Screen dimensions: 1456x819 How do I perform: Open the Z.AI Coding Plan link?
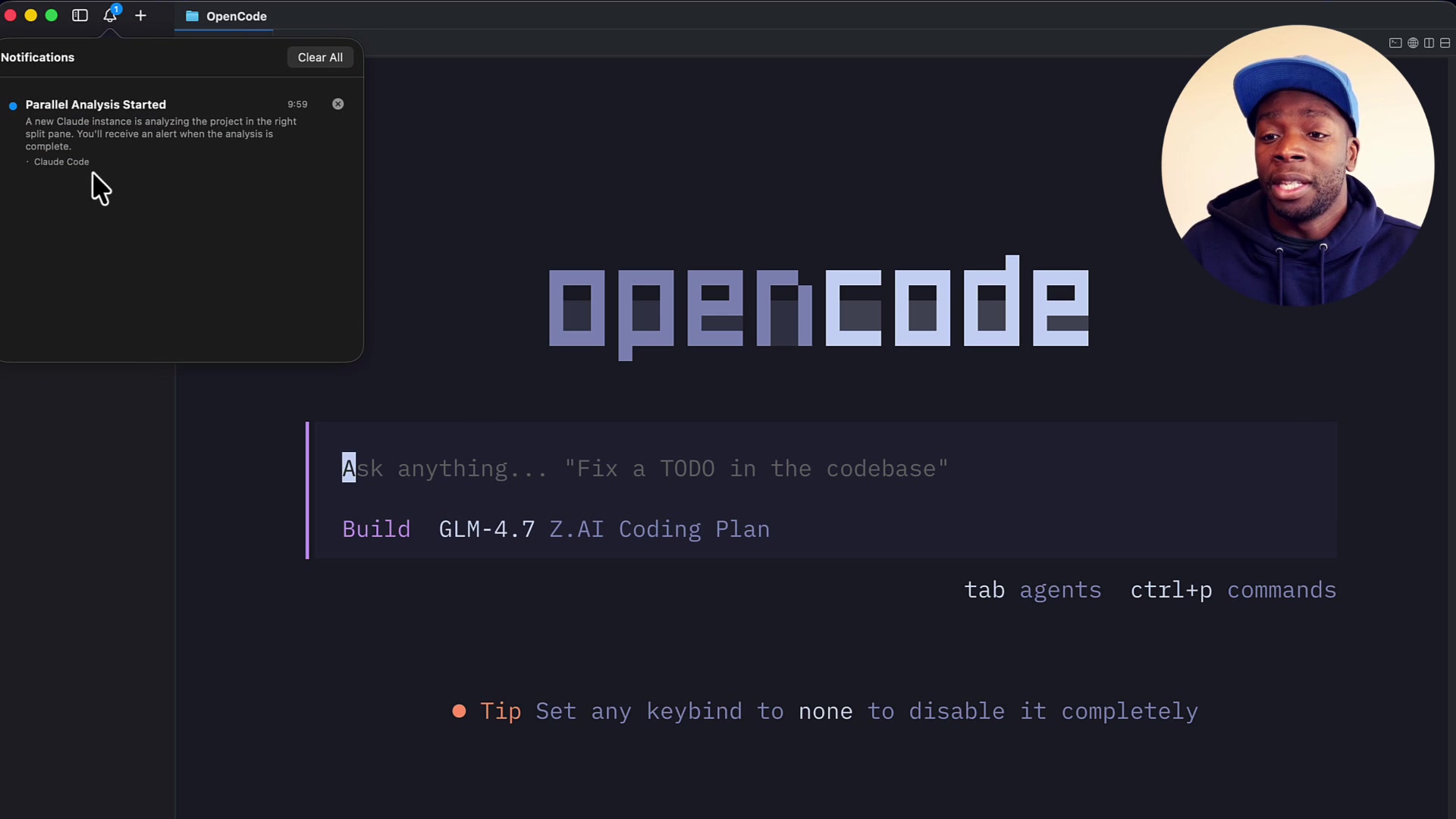tap(658, 529)
